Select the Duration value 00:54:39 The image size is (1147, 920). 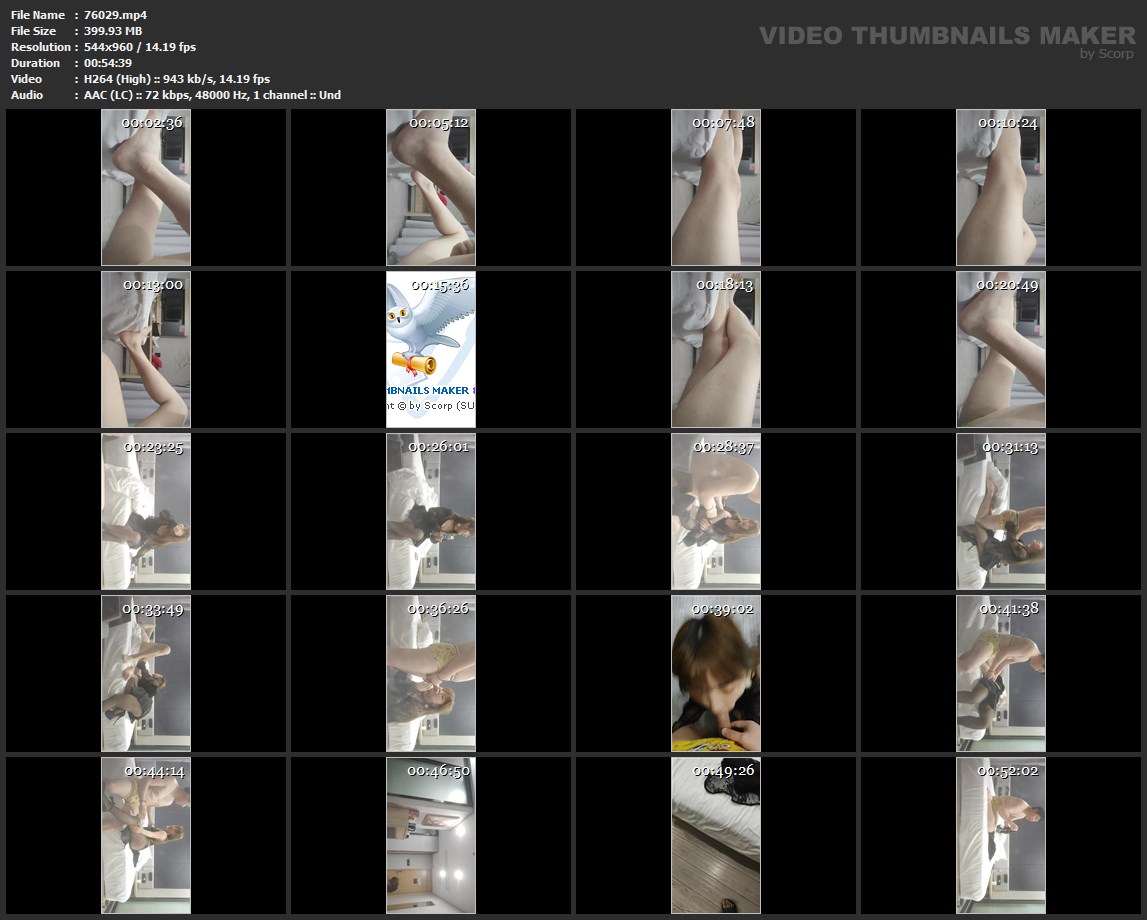pyautogui.click(x=108, y=63)
